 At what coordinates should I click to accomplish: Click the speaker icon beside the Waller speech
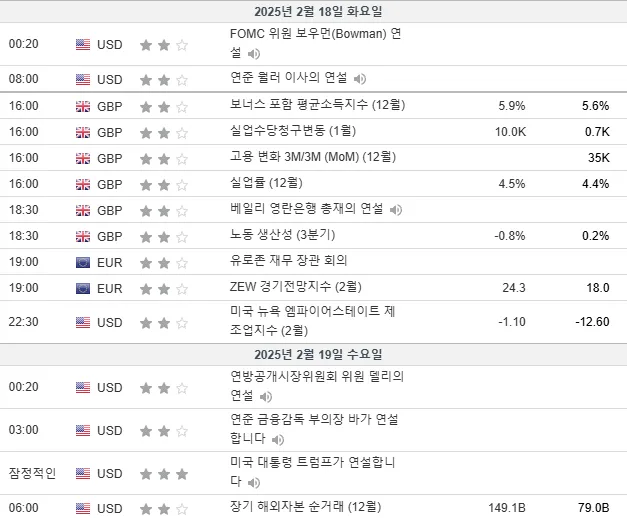(x=359, y=79)
